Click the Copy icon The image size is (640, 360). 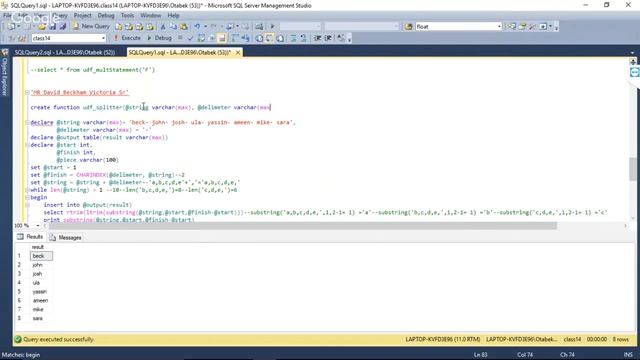pyautogui.click(x=173, y=27)
